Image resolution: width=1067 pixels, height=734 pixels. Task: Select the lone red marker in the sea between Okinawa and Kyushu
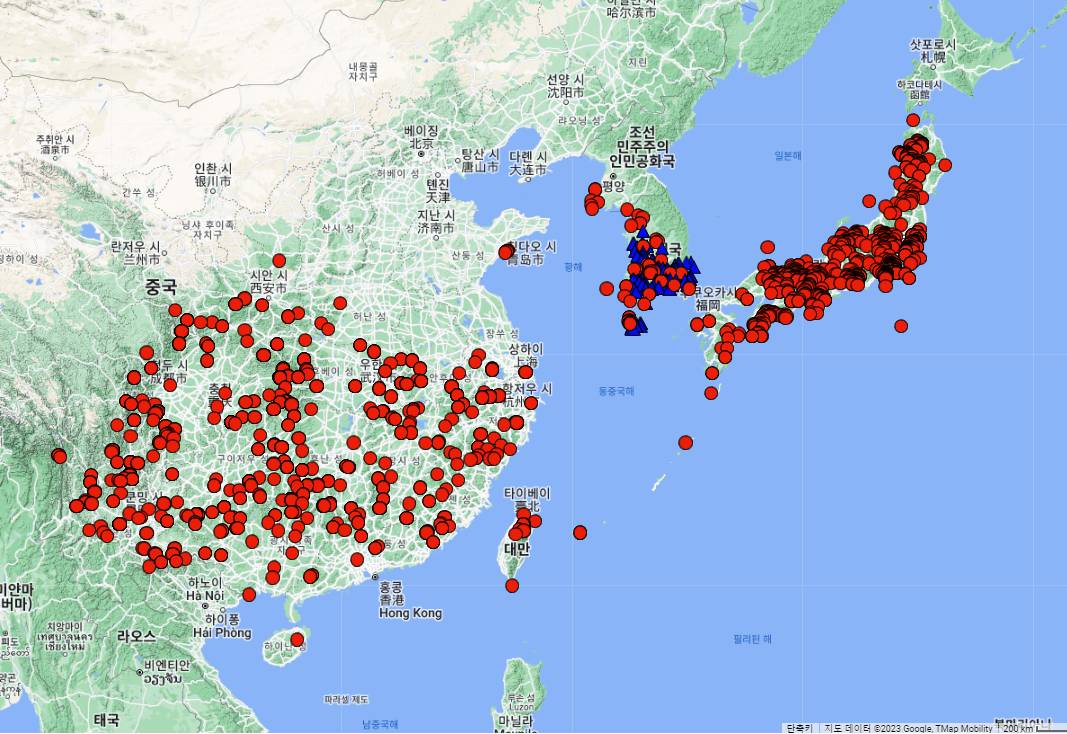(685, 442)
